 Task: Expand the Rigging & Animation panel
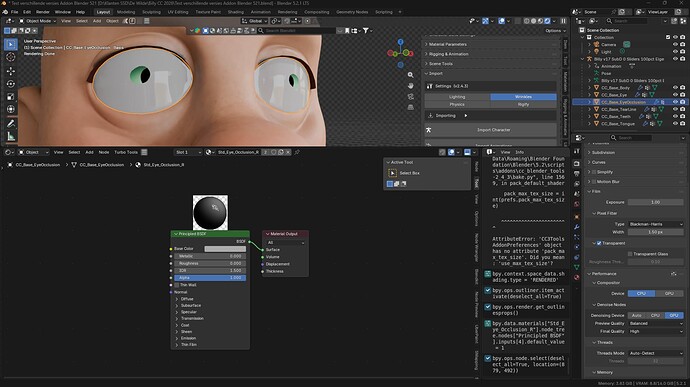[491, 54]
